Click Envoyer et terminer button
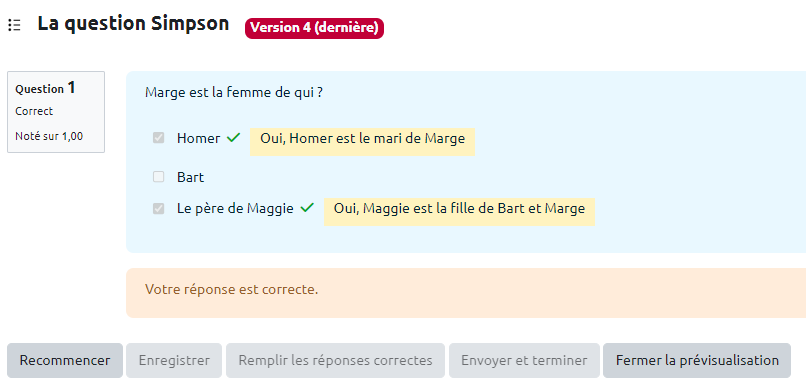This screenshot has height=391, width=806. pyautogui.click(x=524, y=360)
